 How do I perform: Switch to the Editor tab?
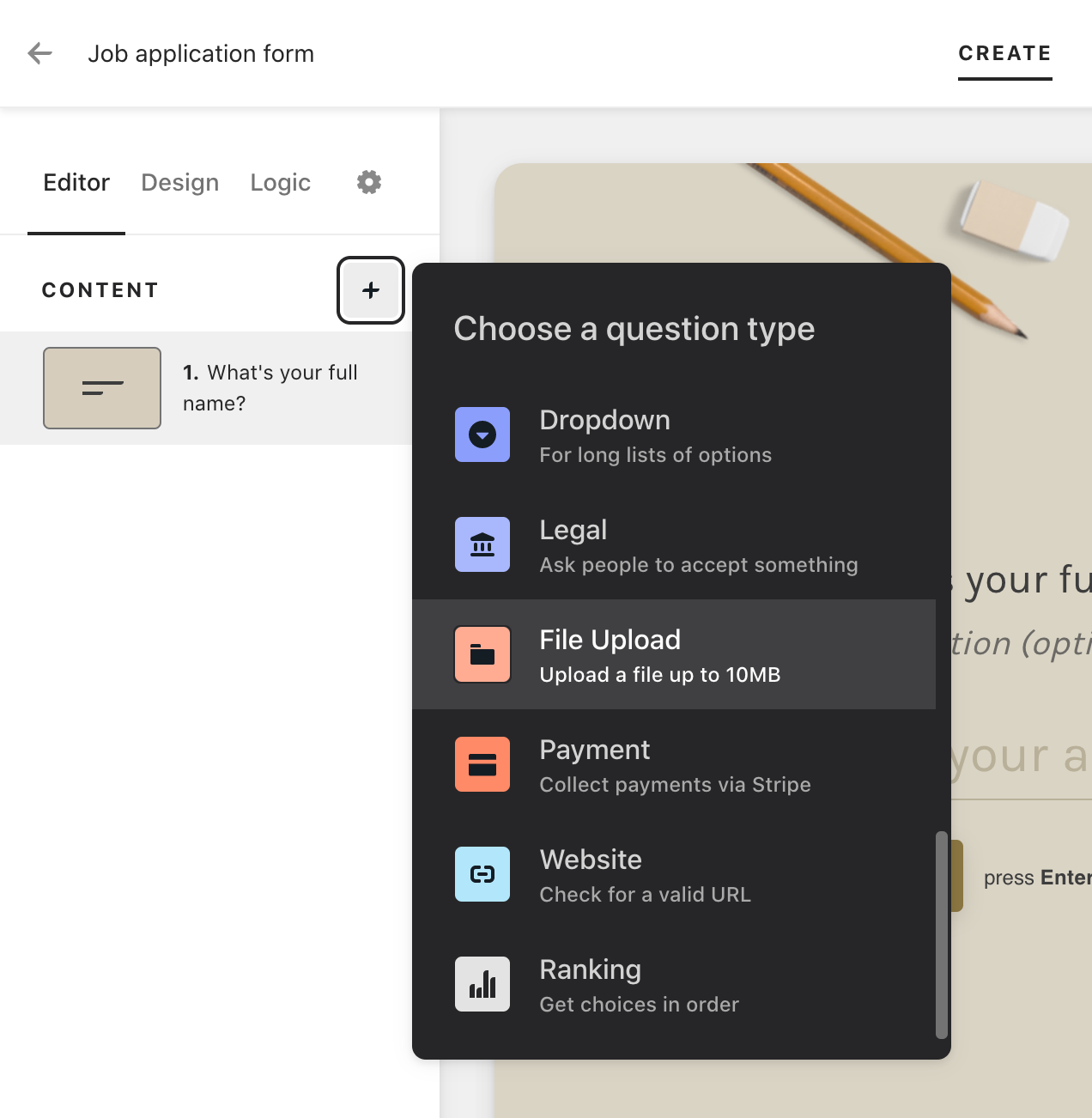76,182
